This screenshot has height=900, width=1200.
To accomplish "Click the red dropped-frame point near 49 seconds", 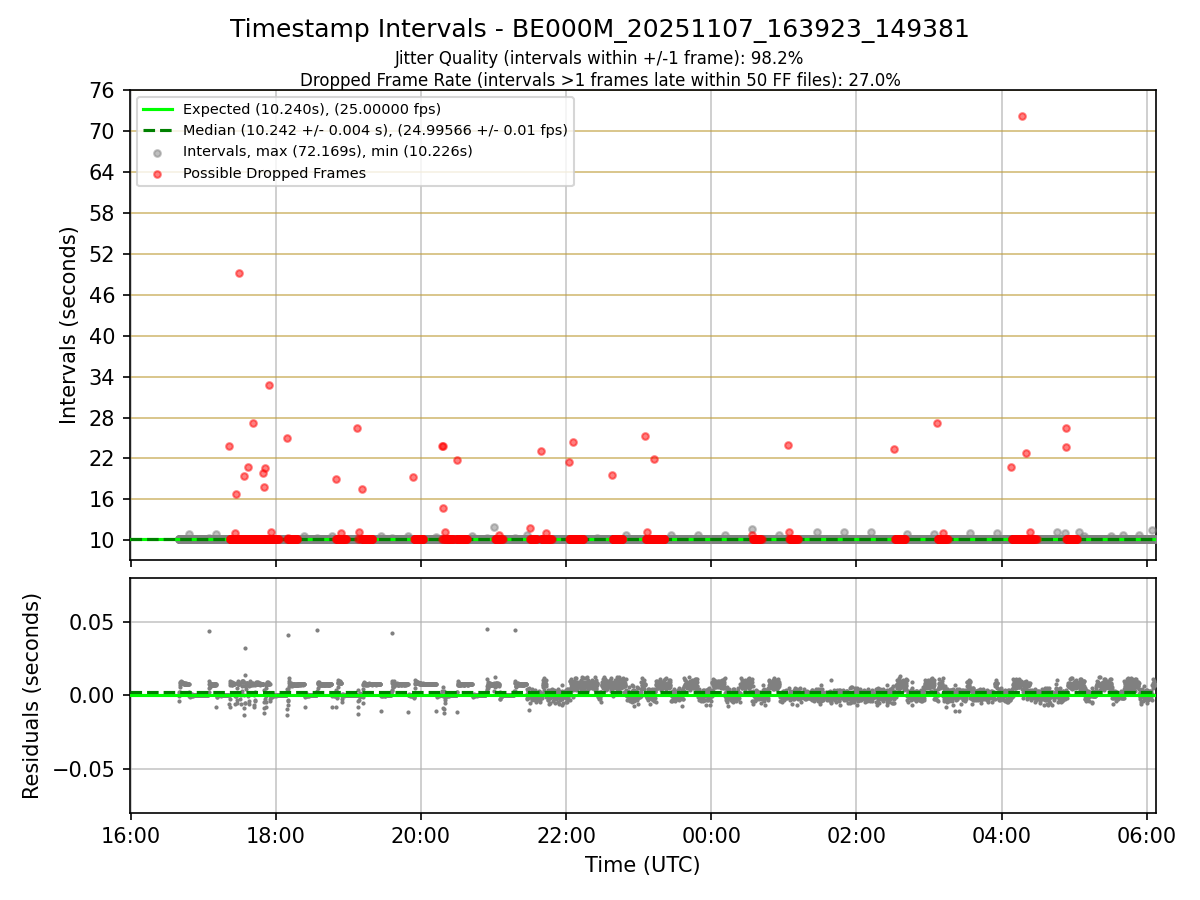I will click(239, 273).
